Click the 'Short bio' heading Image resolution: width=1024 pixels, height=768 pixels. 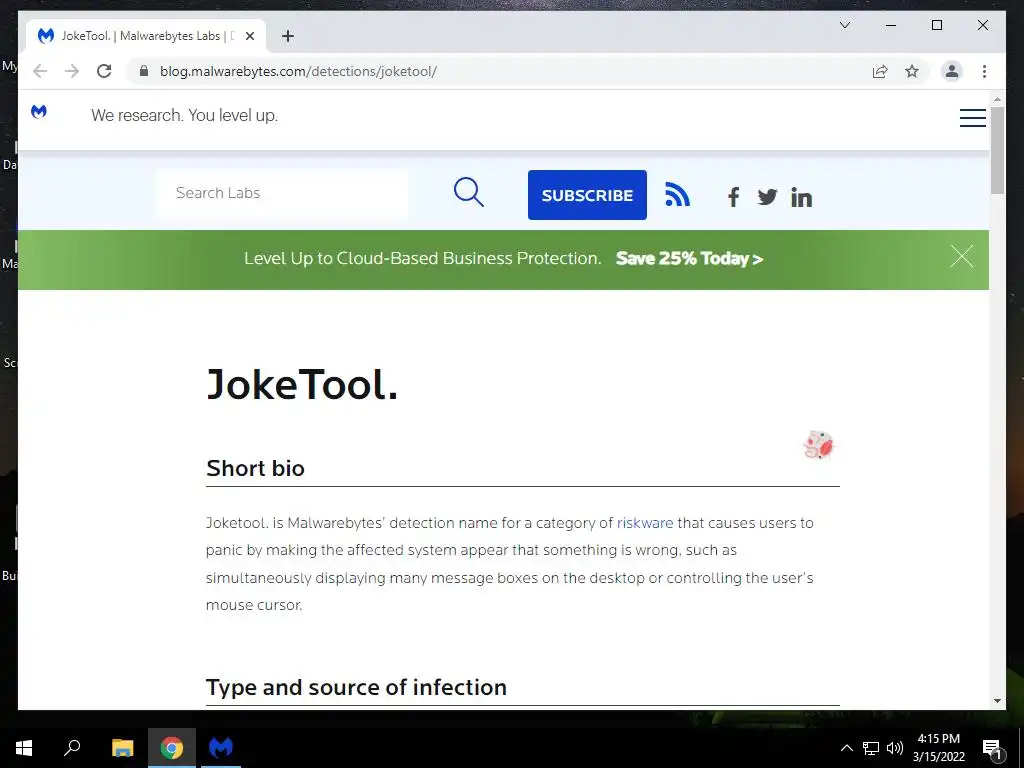(x=255, y=468)
